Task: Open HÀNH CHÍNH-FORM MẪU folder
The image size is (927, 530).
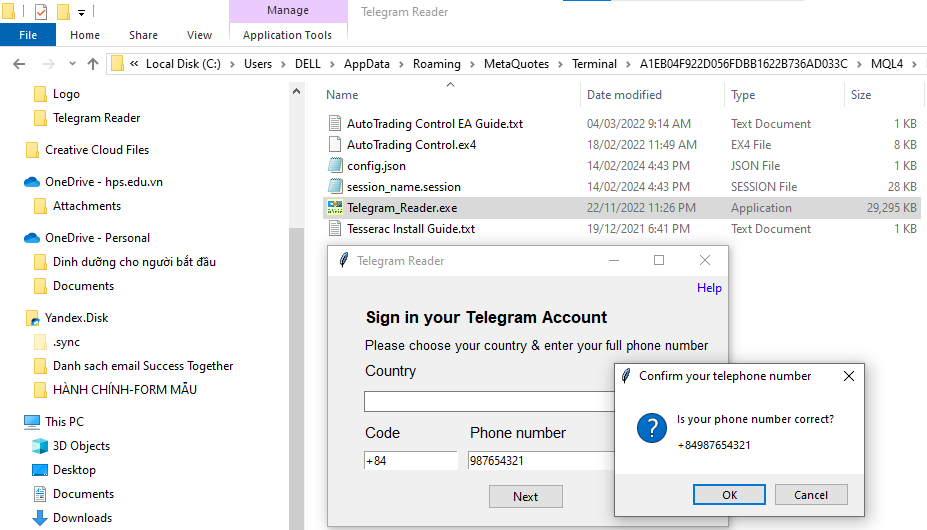Action: 125,389
